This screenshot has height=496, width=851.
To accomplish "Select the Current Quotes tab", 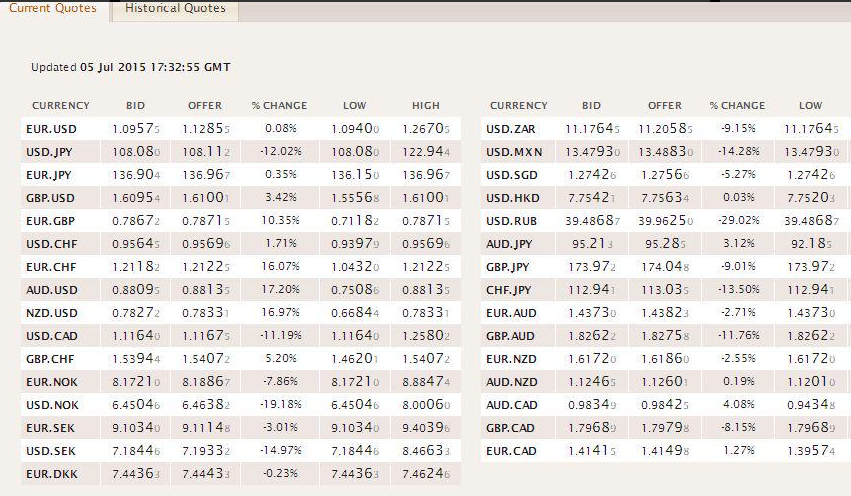I will pyautogui.click(x=53, y=9).
